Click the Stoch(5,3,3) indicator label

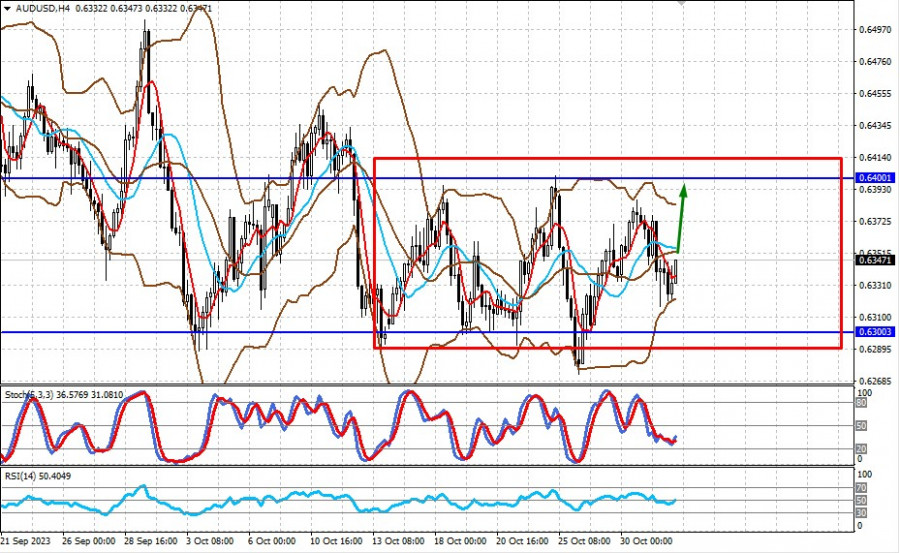pos(29,395)
